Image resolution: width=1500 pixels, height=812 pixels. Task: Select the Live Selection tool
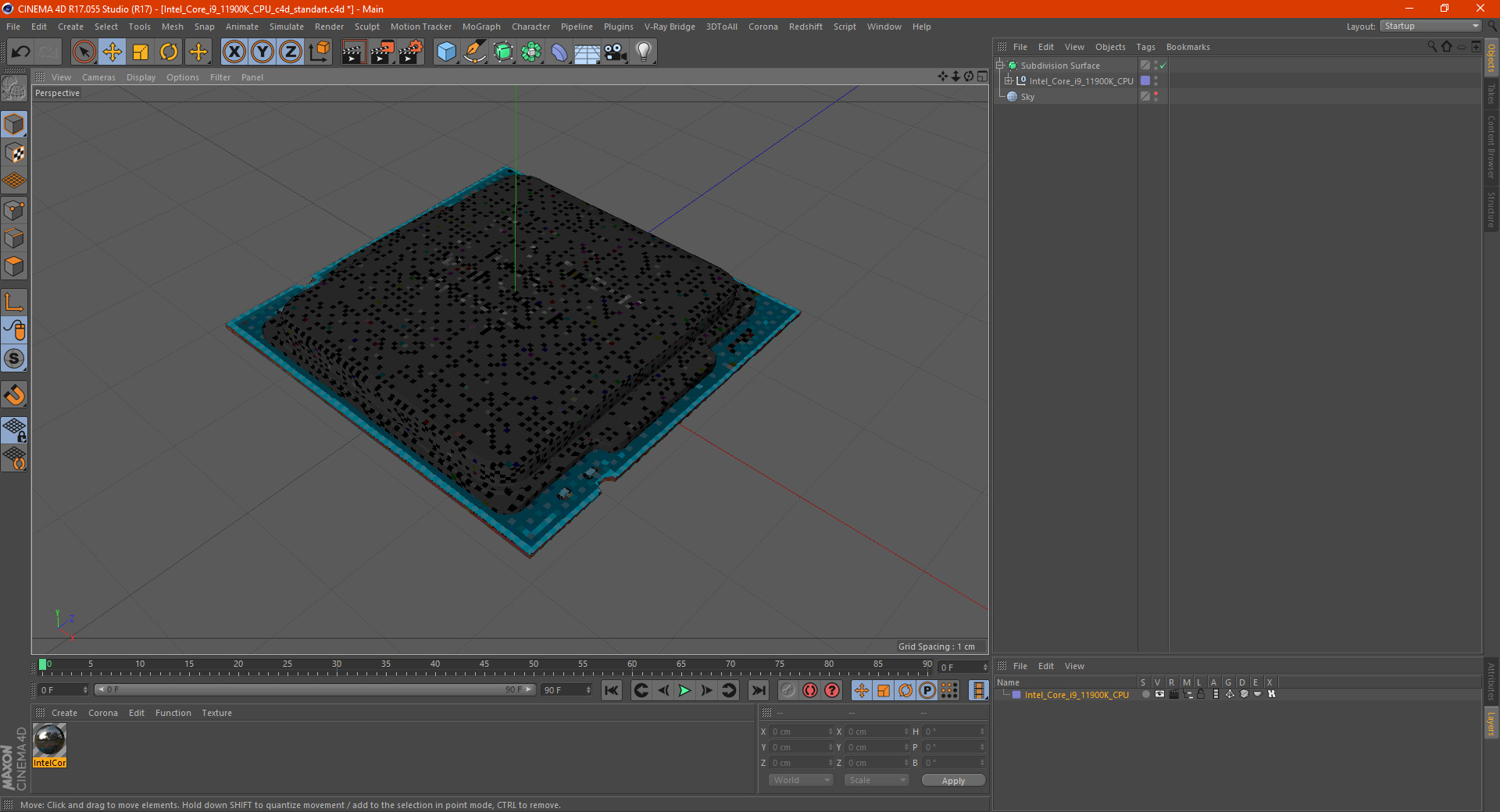[84, 52]
